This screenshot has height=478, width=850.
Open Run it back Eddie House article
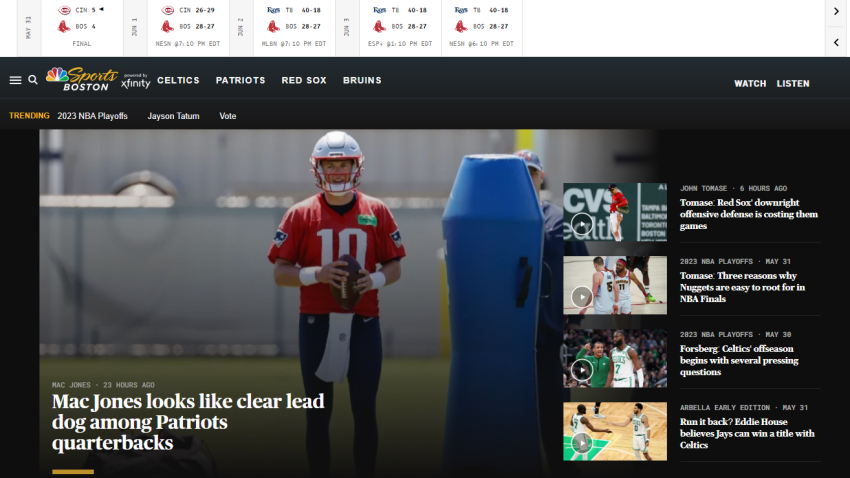pyautogui.click(x=747, y=434)
